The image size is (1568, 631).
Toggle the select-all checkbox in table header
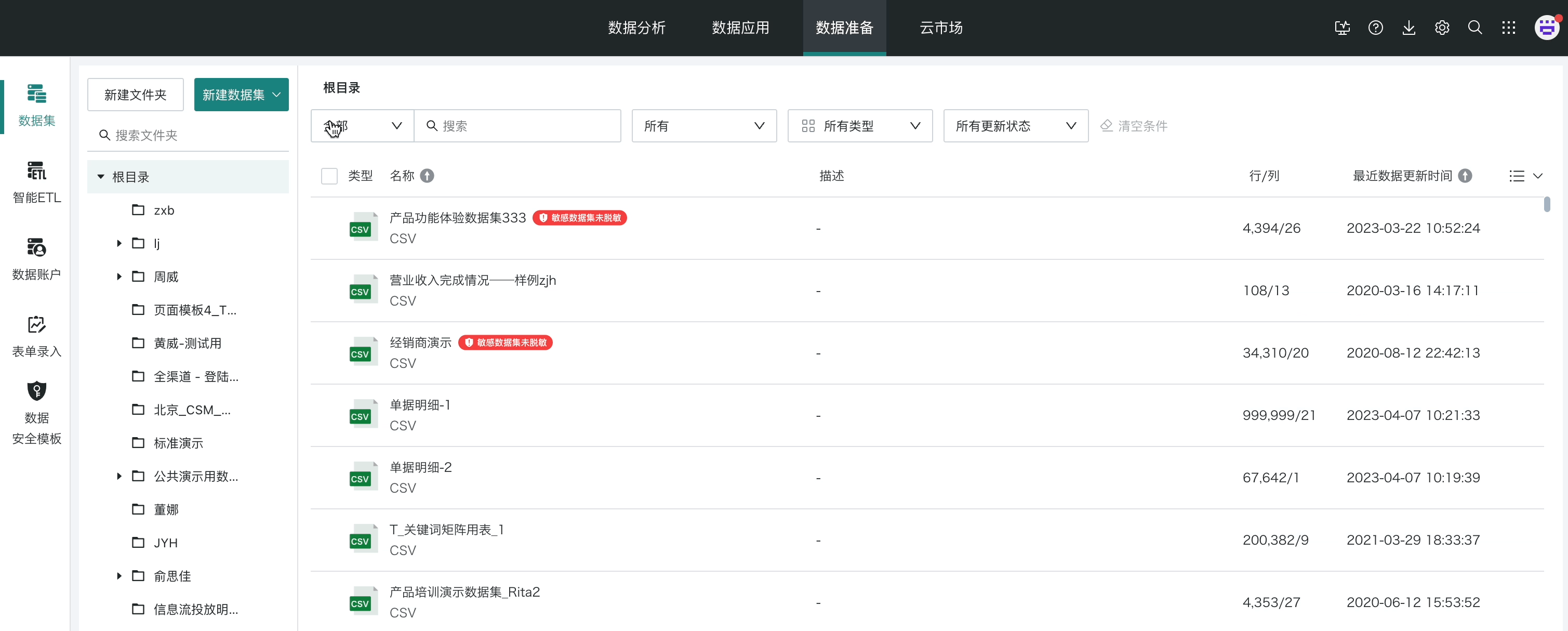tap(329, 176)
